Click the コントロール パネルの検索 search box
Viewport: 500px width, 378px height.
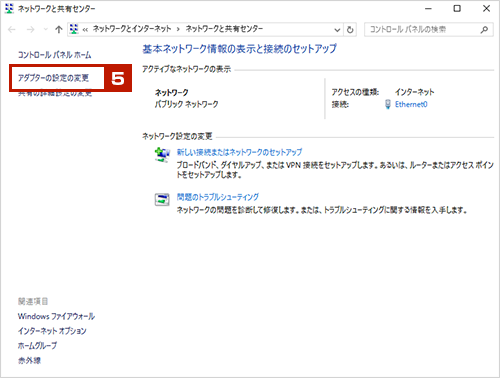[x=429, y=30]
